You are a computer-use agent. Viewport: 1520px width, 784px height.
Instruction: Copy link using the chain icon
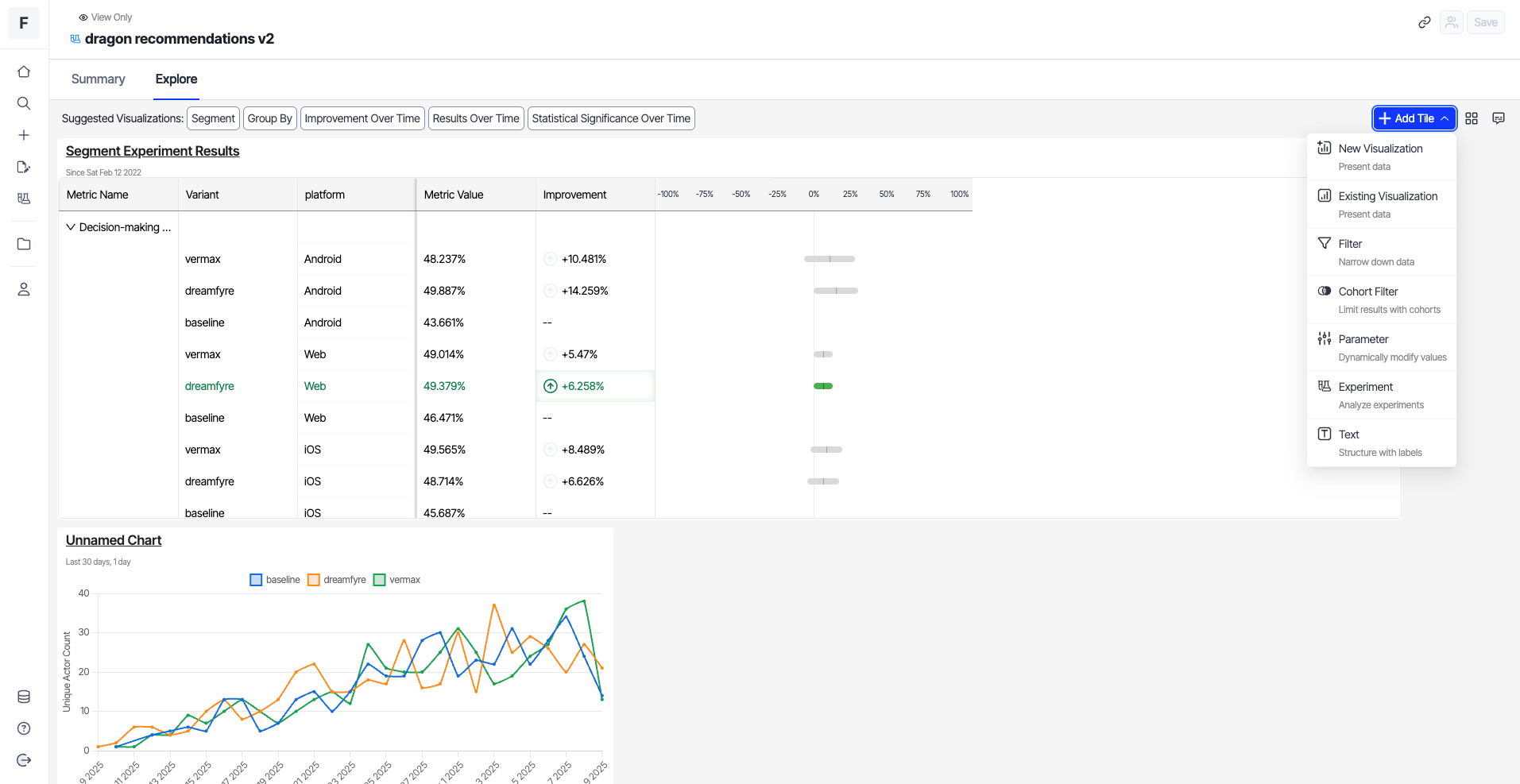1425,22
